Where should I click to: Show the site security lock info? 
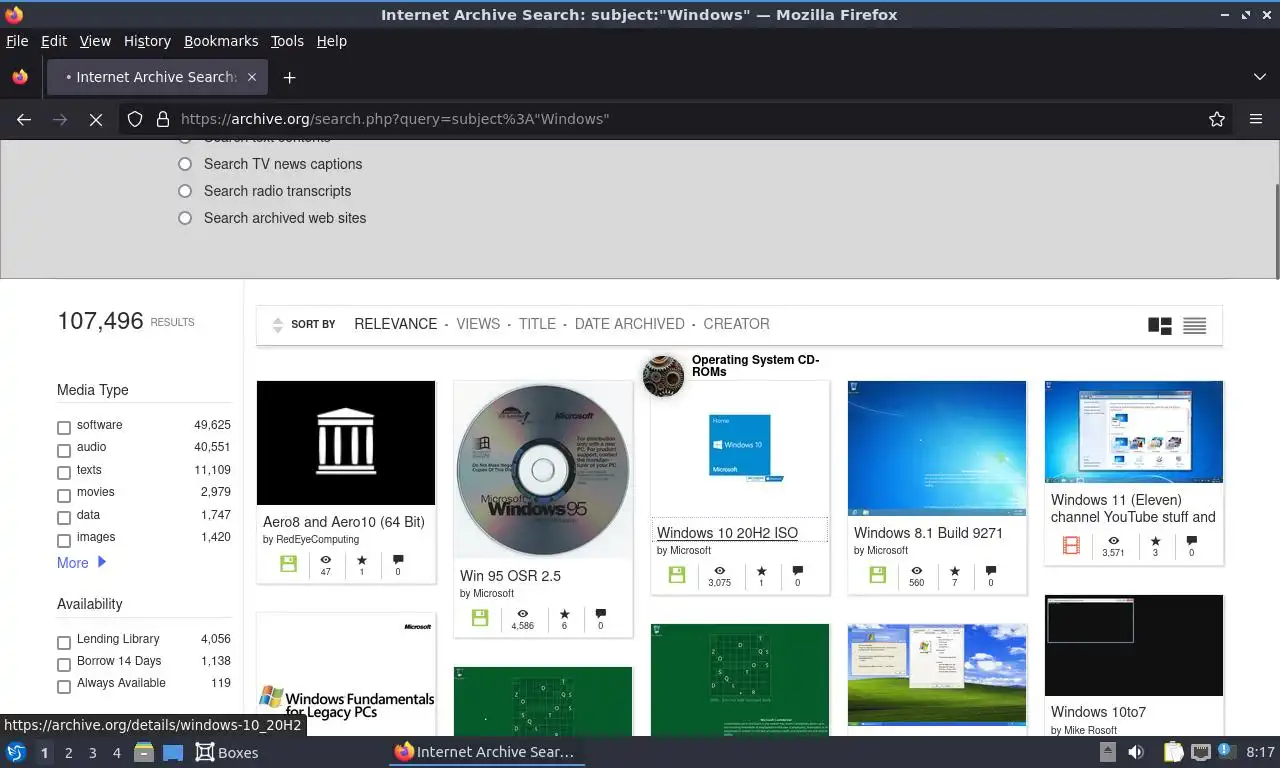pyautogui.click(x=163, y=119)
